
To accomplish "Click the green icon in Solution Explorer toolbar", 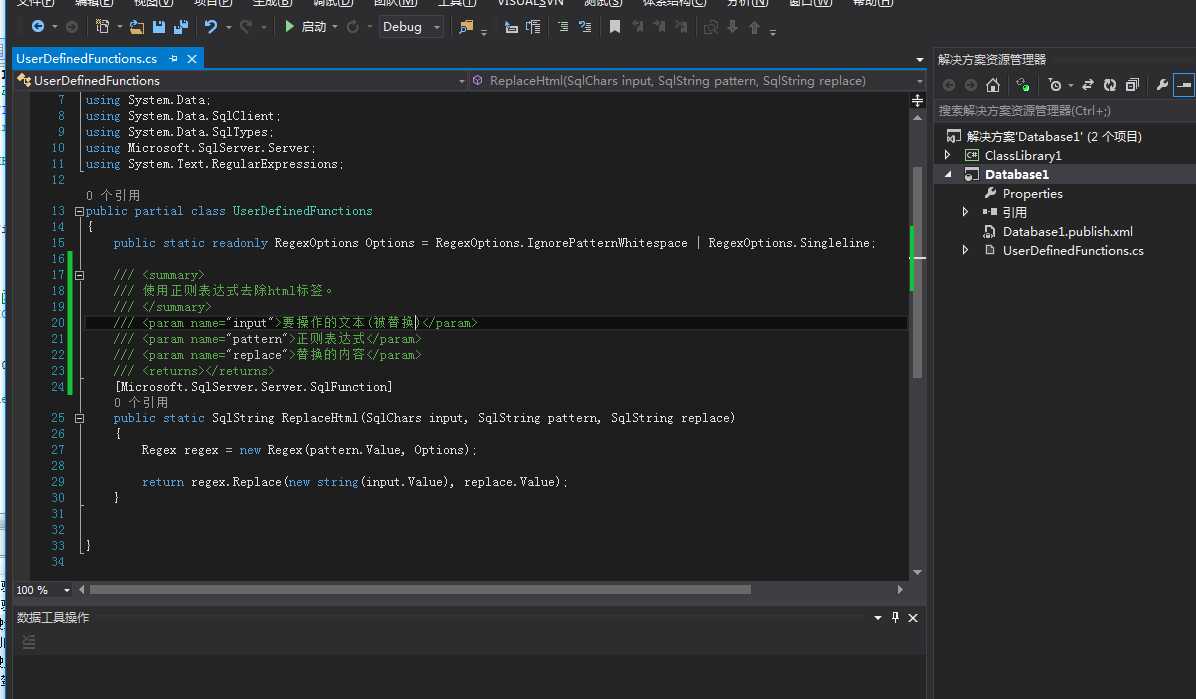I will point(1023,85).
